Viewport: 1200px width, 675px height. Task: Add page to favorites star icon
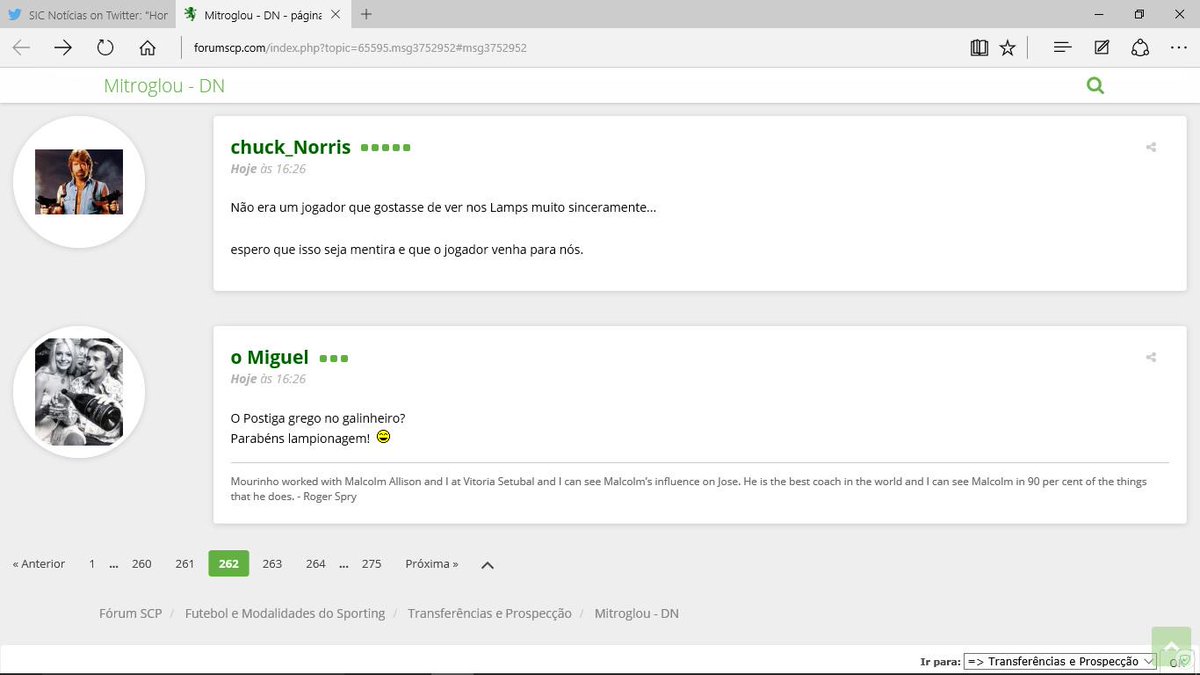pos(1007,47)
